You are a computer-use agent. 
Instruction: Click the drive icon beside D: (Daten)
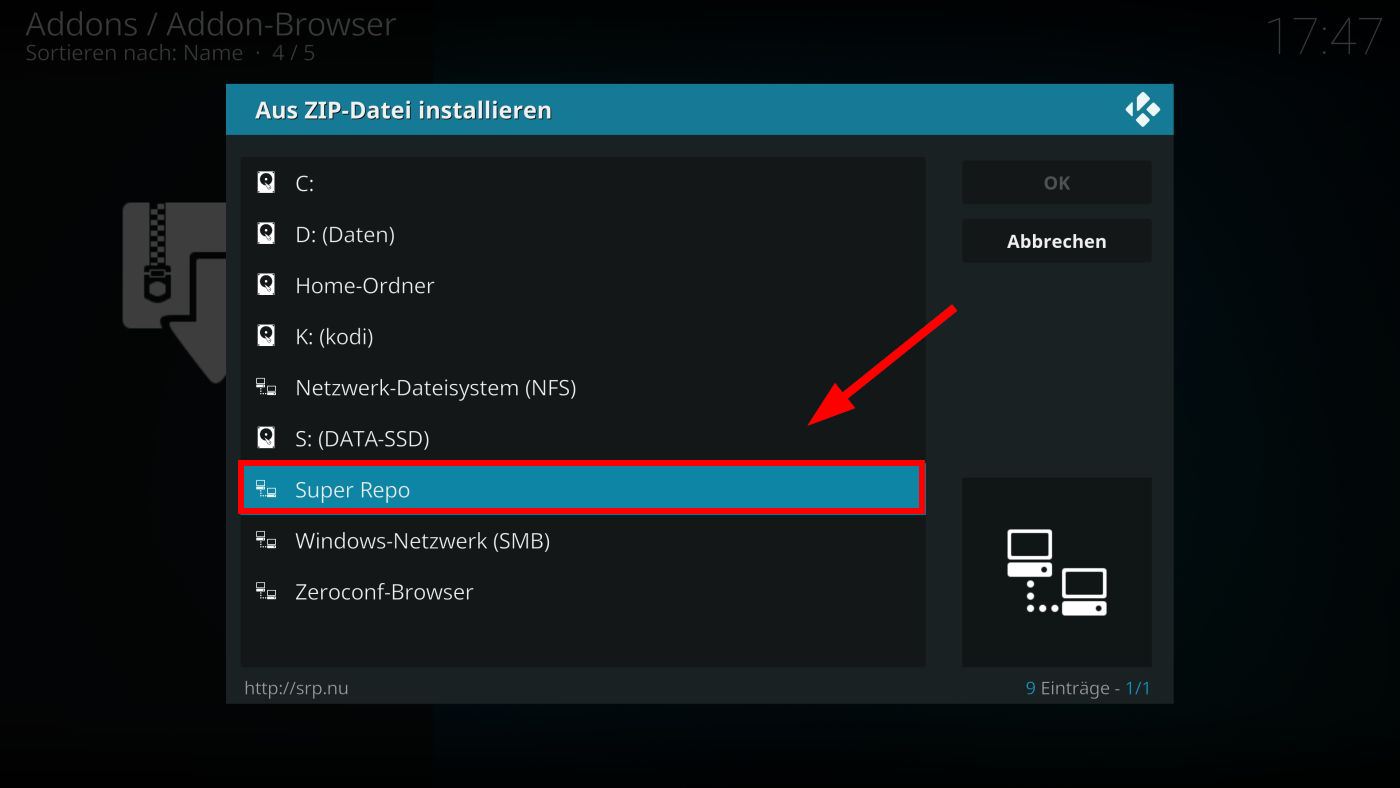pyautogui.click(x=266, y=234)
